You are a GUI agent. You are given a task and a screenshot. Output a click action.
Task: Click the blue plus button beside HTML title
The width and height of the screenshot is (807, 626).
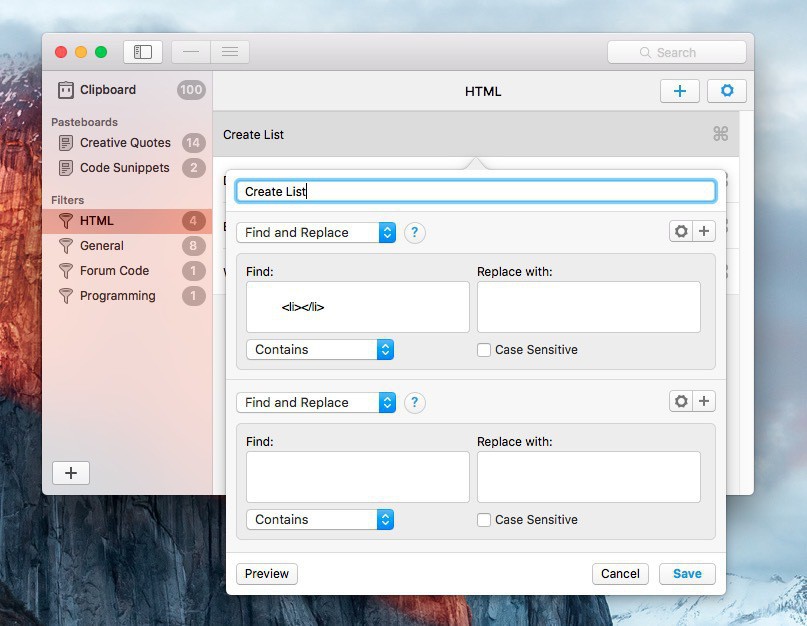click(x=680, y=91)
